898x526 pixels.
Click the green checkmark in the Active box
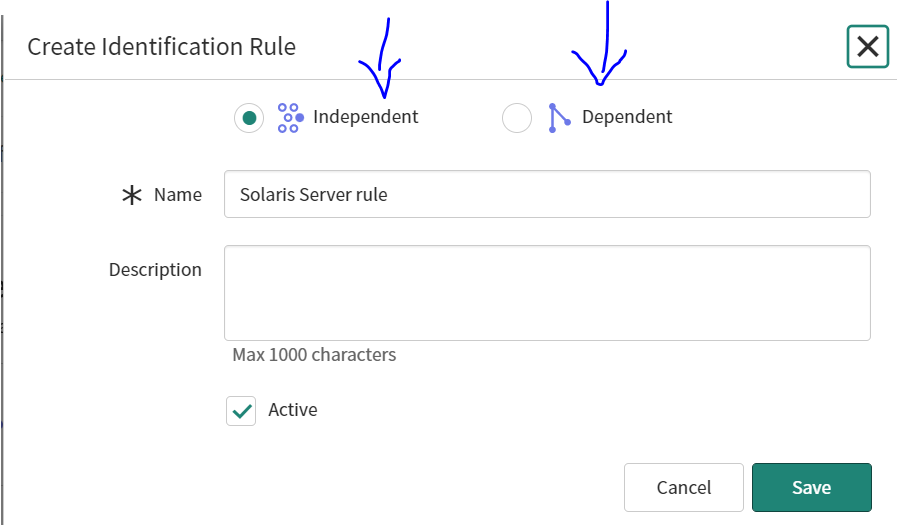(x=242, y=411)
